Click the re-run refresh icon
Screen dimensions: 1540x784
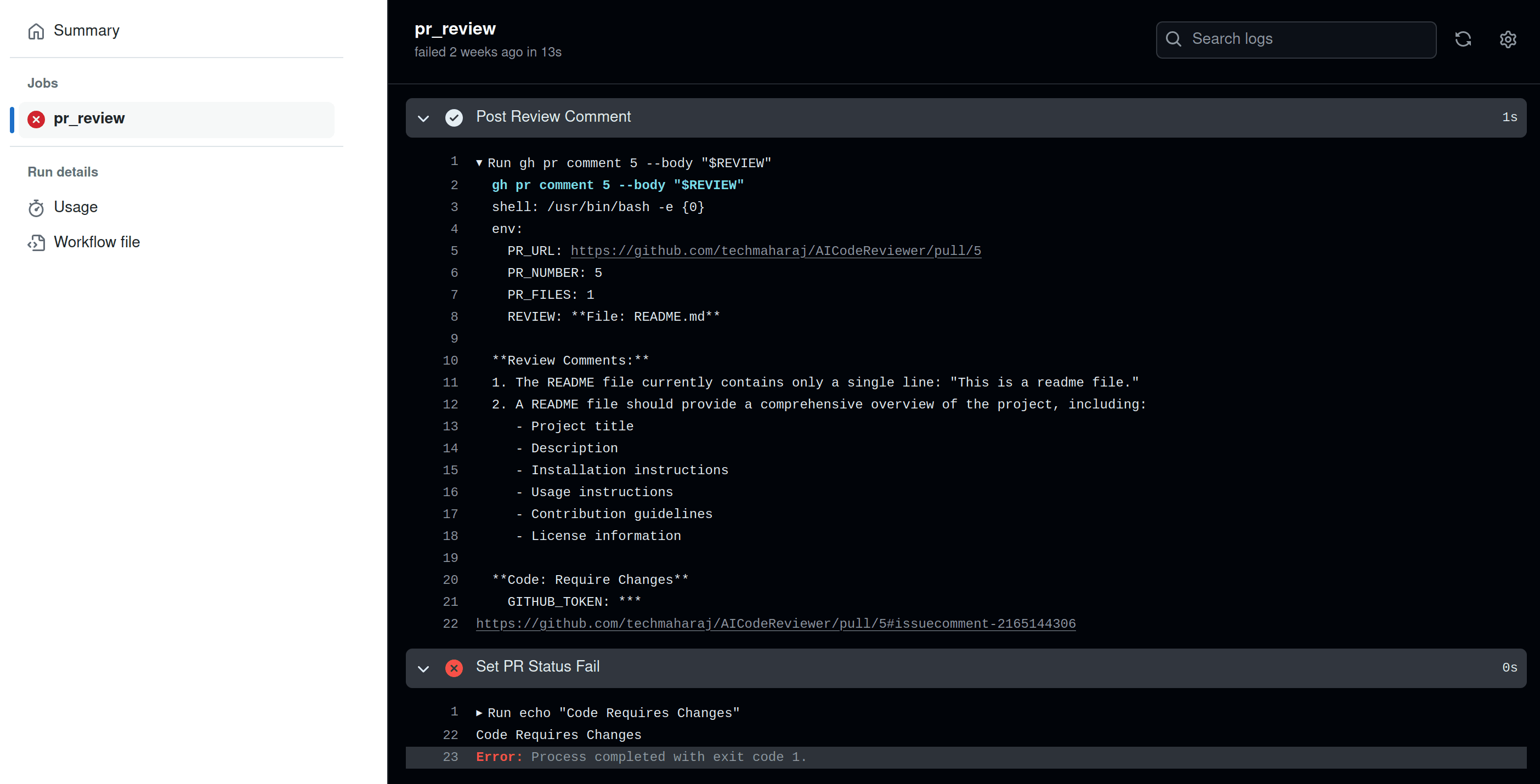(1463, 39)
